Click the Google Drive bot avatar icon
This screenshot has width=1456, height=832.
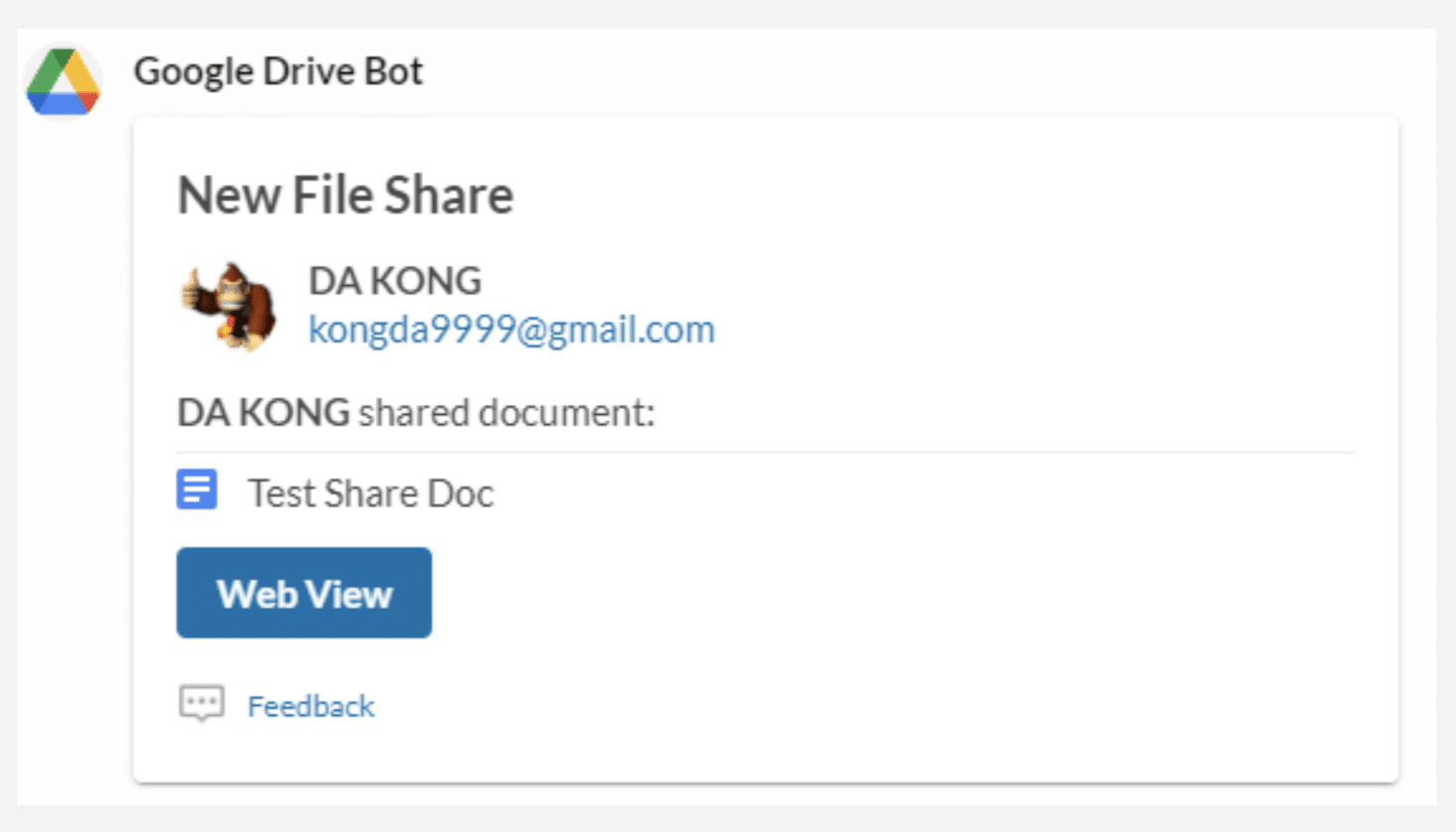coord(63,81)
